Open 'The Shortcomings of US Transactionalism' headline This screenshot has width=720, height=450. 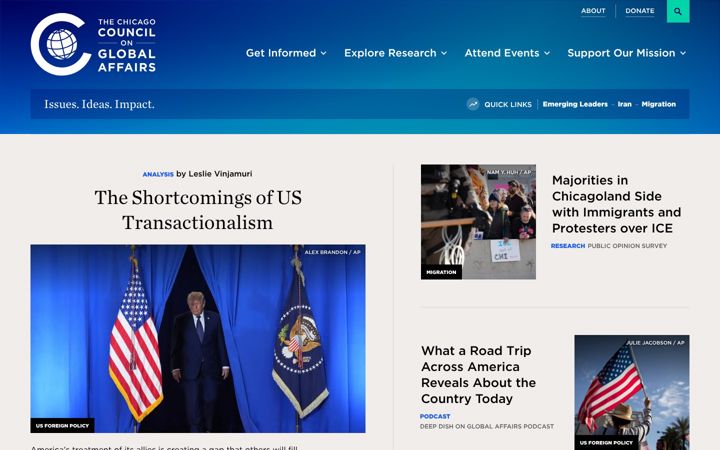[x=198, y=210]
